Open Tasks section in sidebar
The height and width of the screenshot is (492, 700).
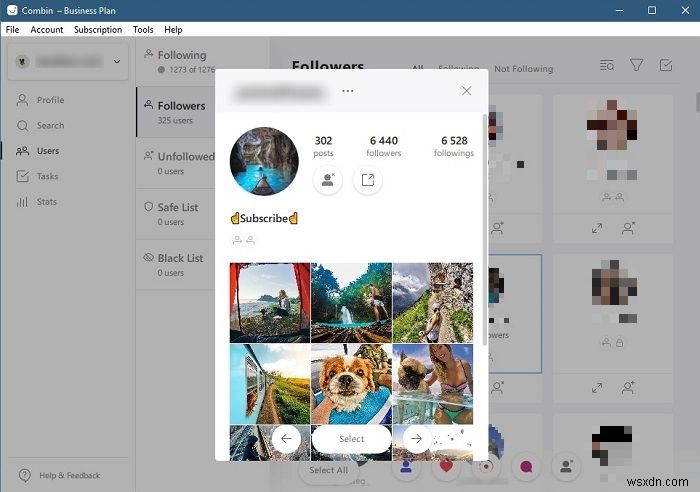point(37,176)
